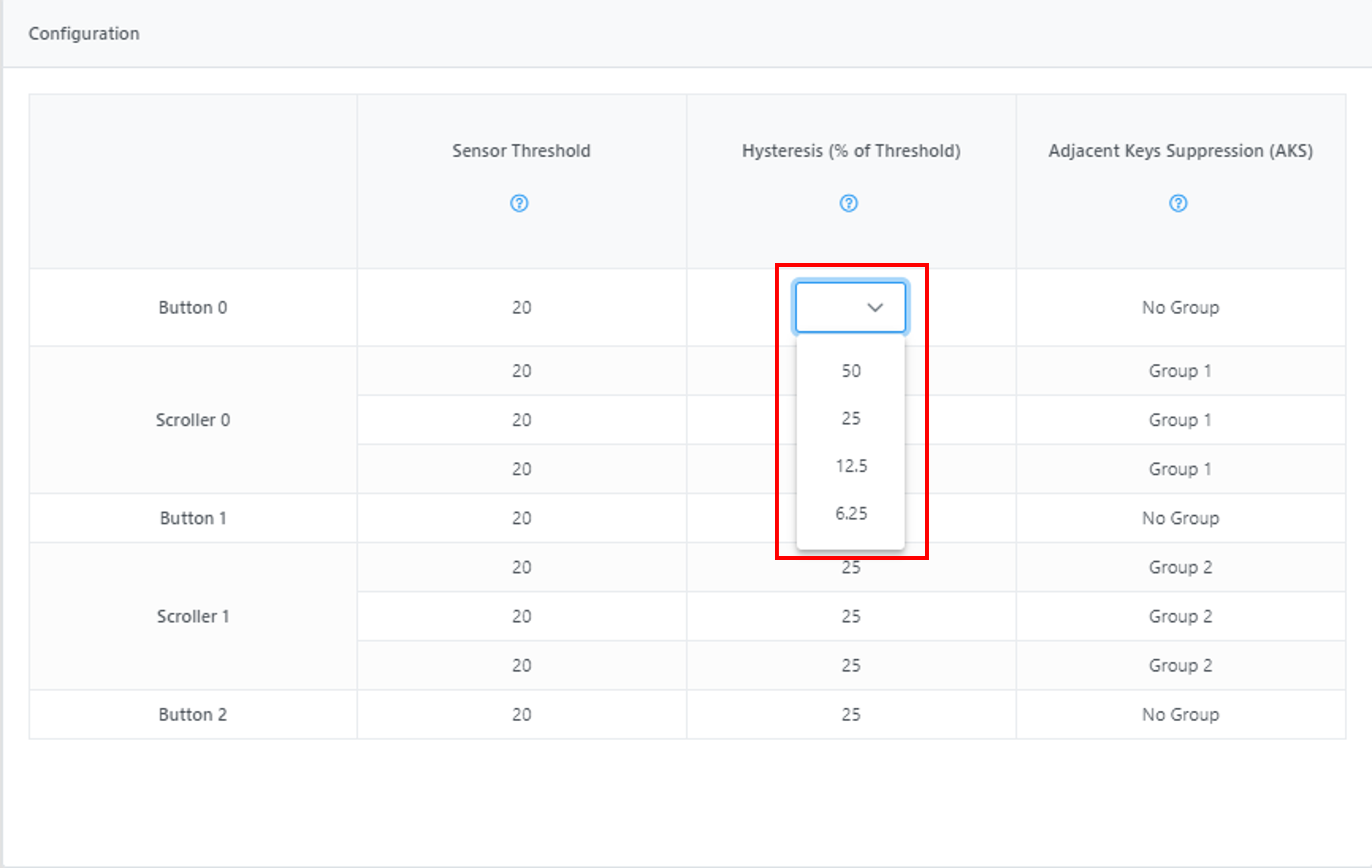1372x868 pixels.
Task: Click Button 1 No Group AKS cell
Action: [1180, 518]
